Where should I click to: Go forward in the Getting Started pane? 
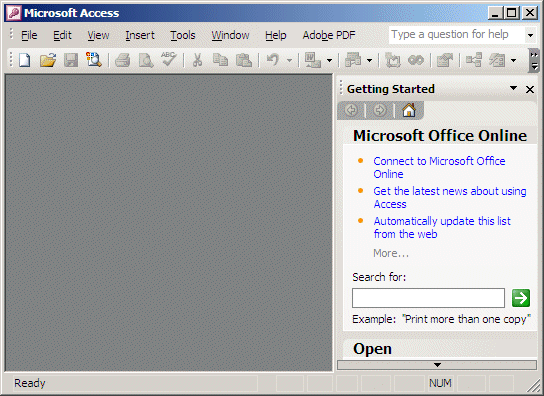(380, 110)
